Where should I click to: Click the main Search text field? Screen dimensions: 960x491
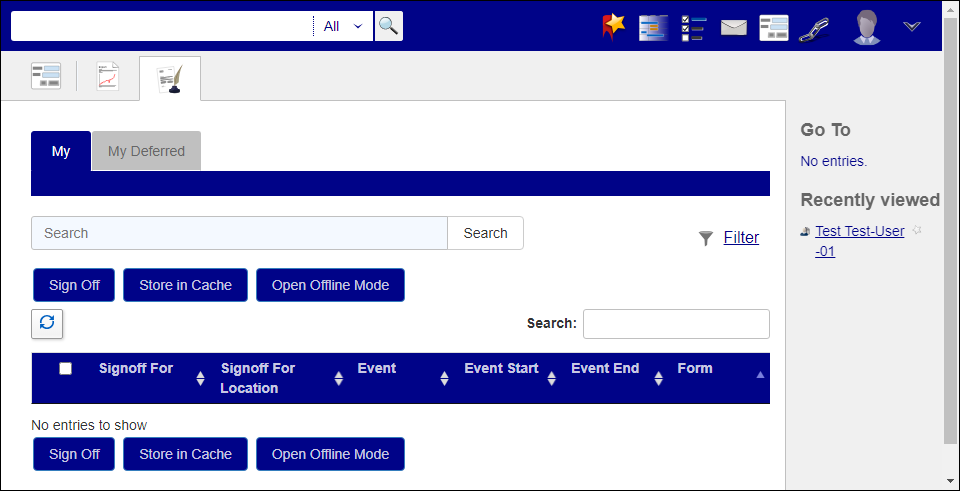point(239,233)
